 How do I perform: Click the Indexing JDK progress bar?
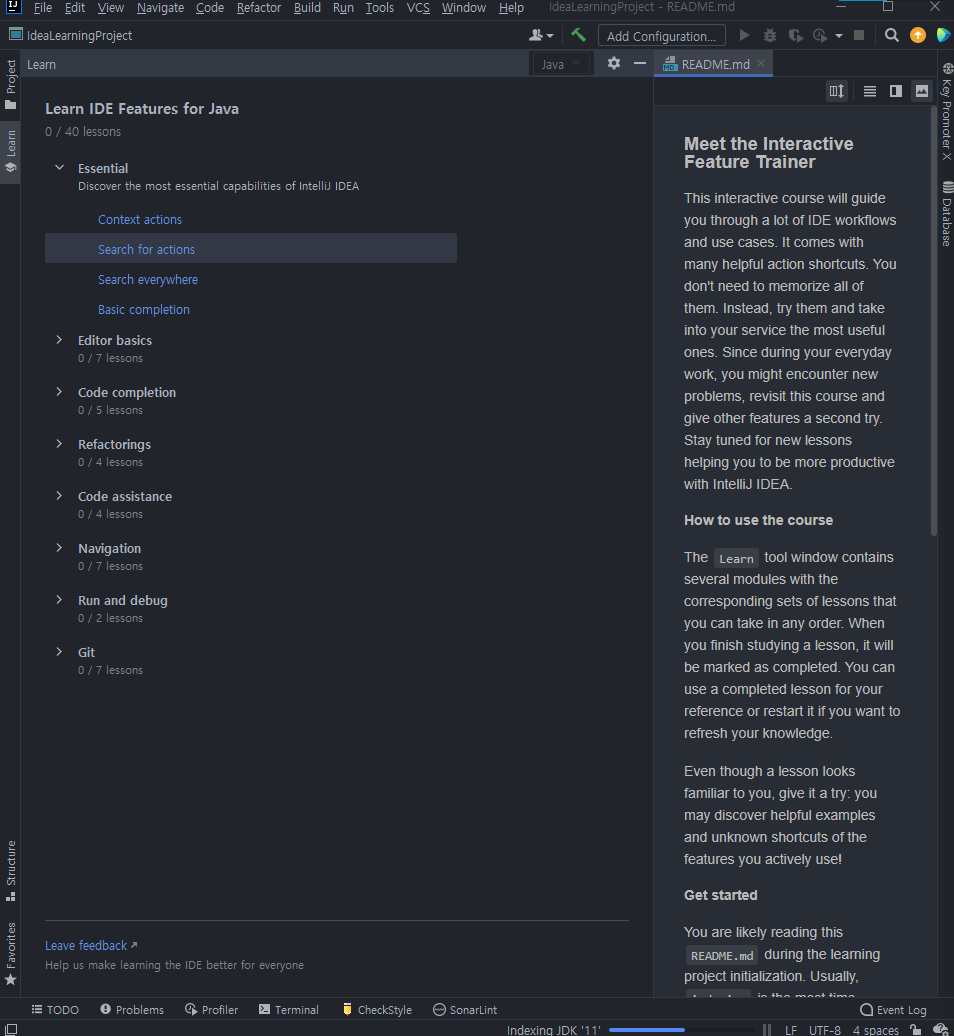click(681, 1029)
